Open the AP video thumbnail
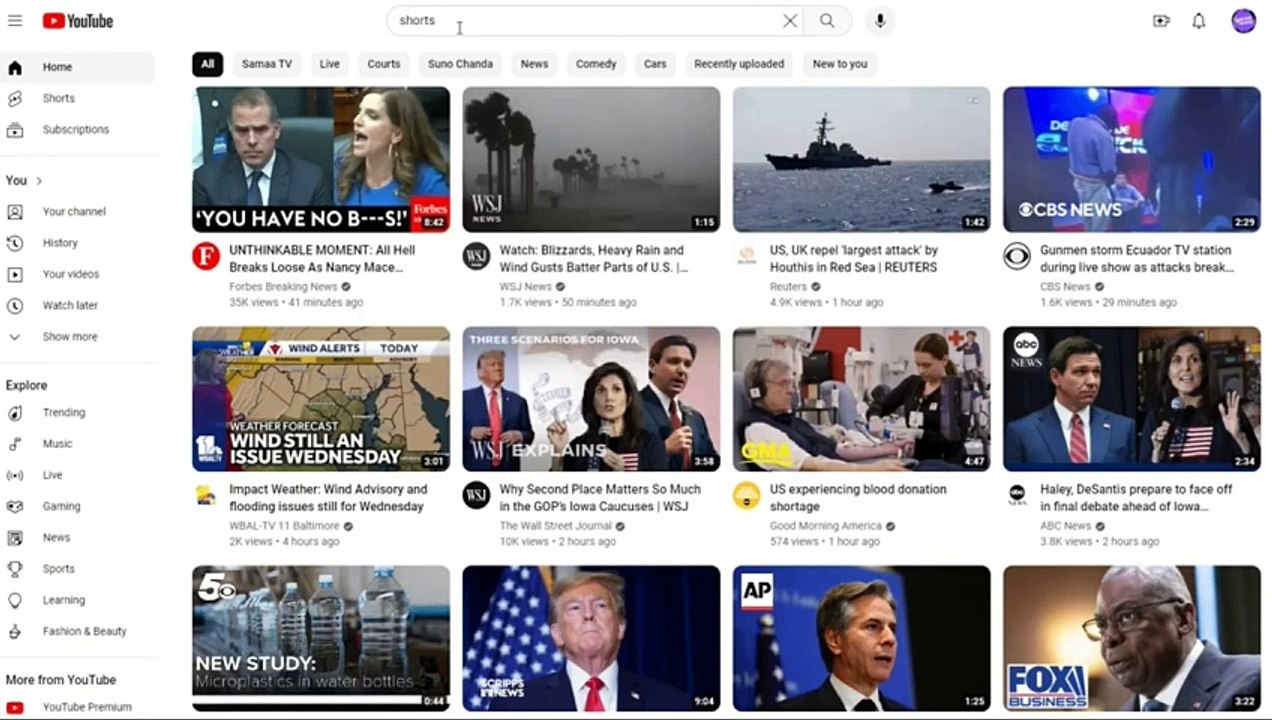This screenshot has height=720, width=1272. coord(861,638)
